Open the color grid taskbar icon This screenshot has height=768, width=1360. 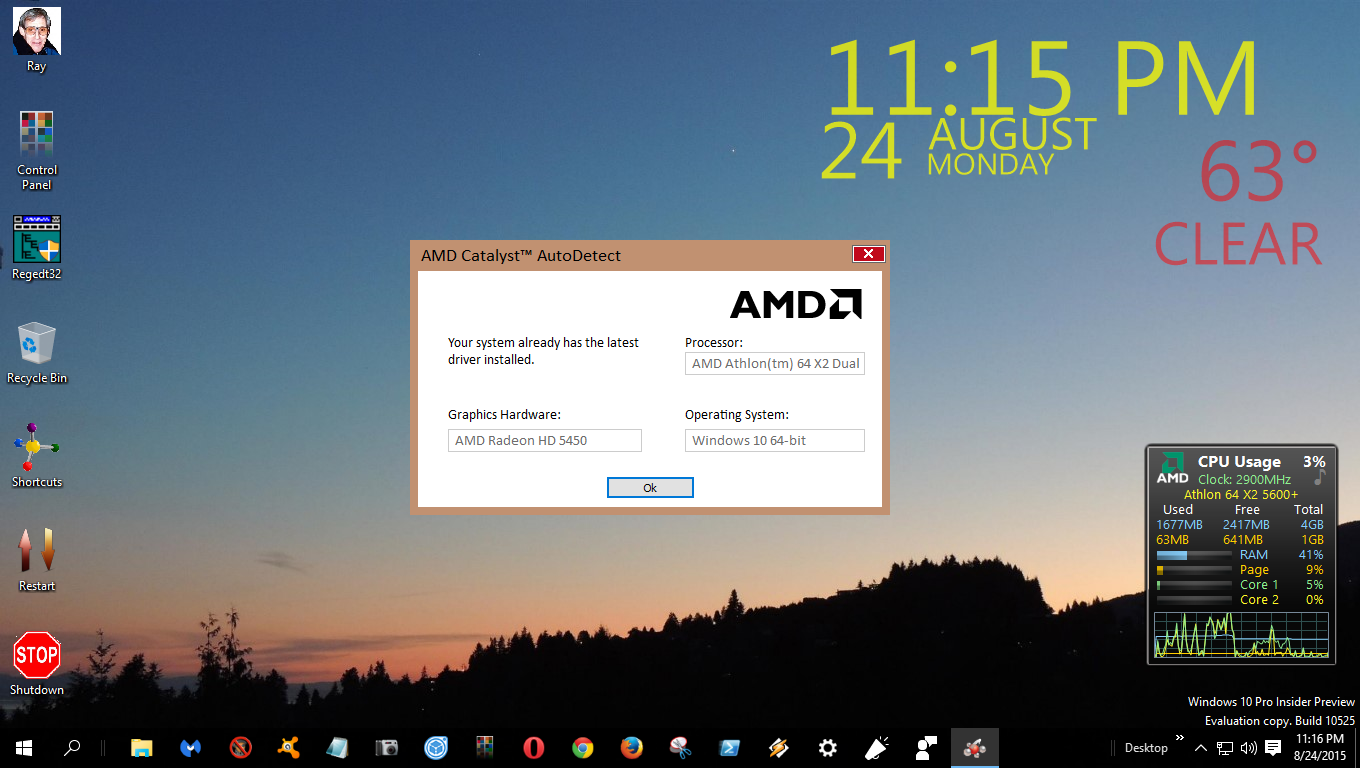pos(485,747)
